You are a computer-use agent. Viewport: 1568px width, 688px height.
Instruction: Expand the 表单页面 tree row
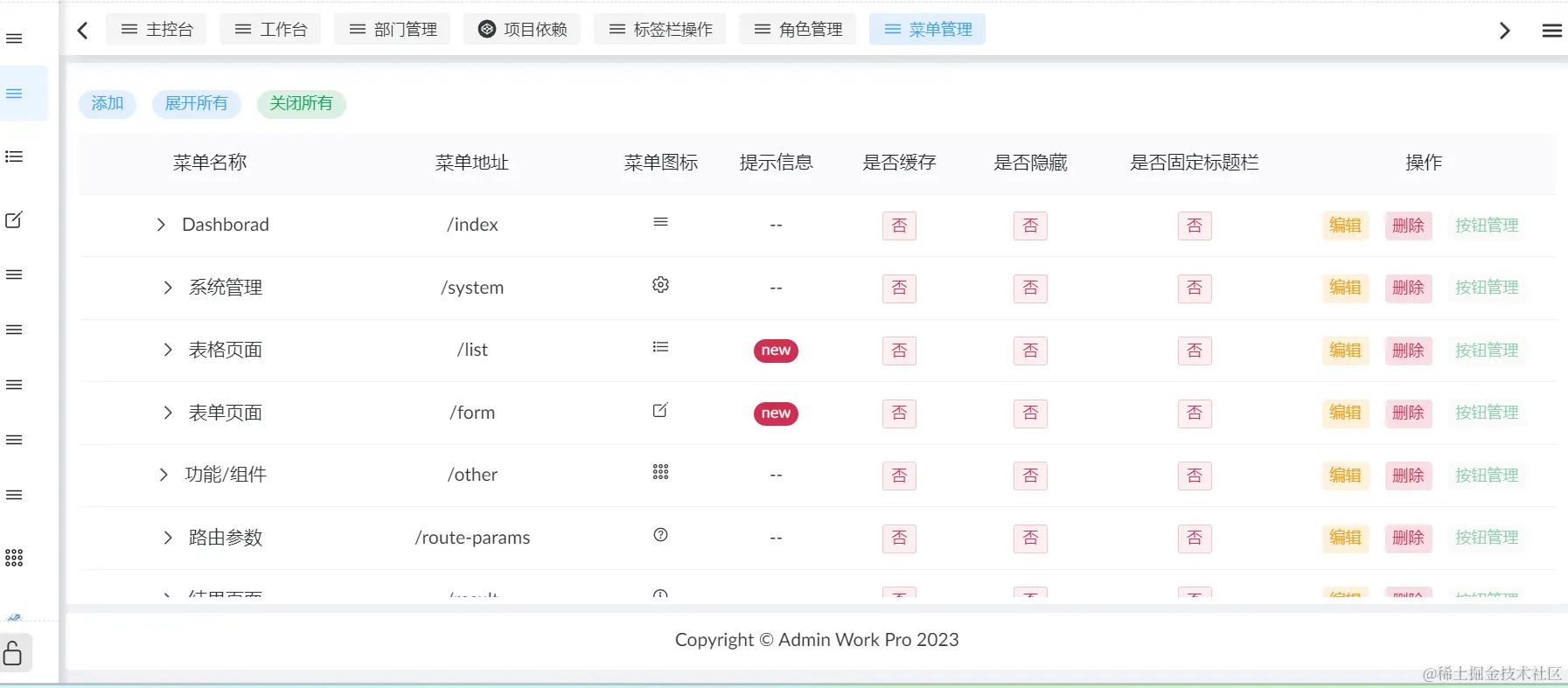tap(168, 413)
